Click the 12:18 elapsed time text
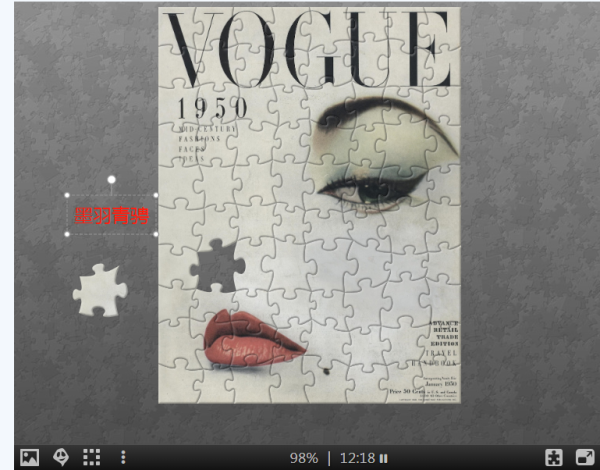 (357, 458)
